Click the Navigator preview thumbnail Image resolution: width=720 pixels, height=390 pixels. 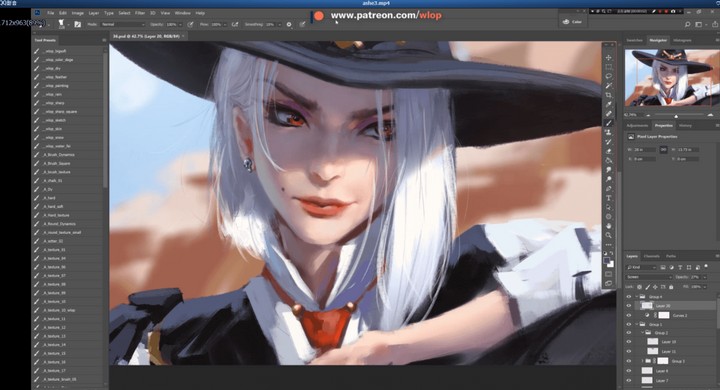(x=672, y=77)
